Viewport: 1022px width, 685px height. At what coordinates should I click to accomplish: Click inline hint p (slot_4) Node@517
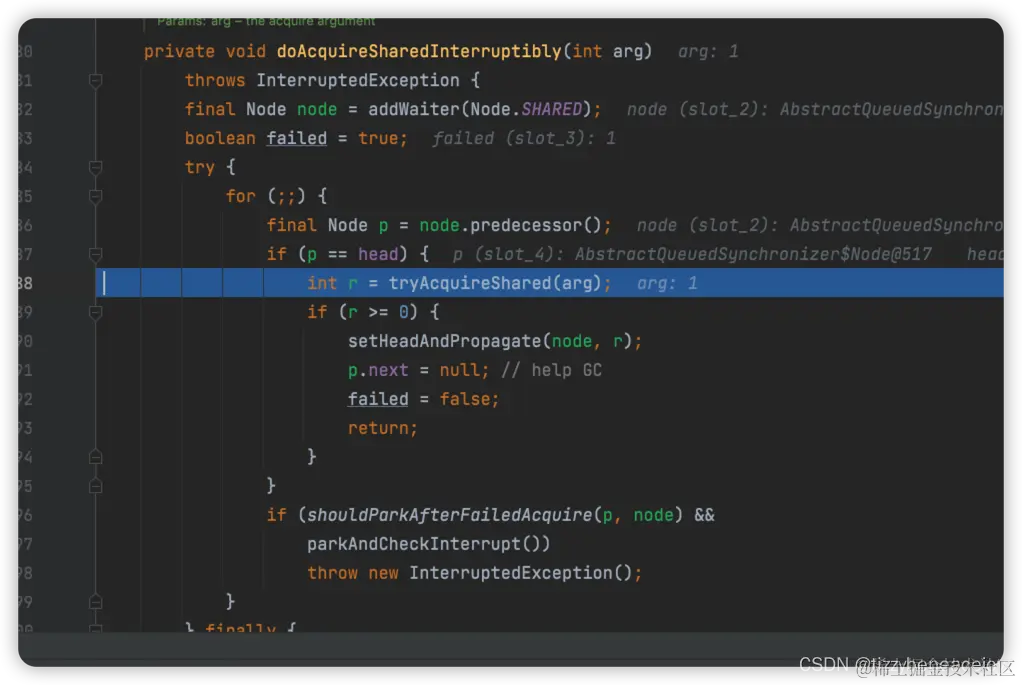tap(692, 254)
